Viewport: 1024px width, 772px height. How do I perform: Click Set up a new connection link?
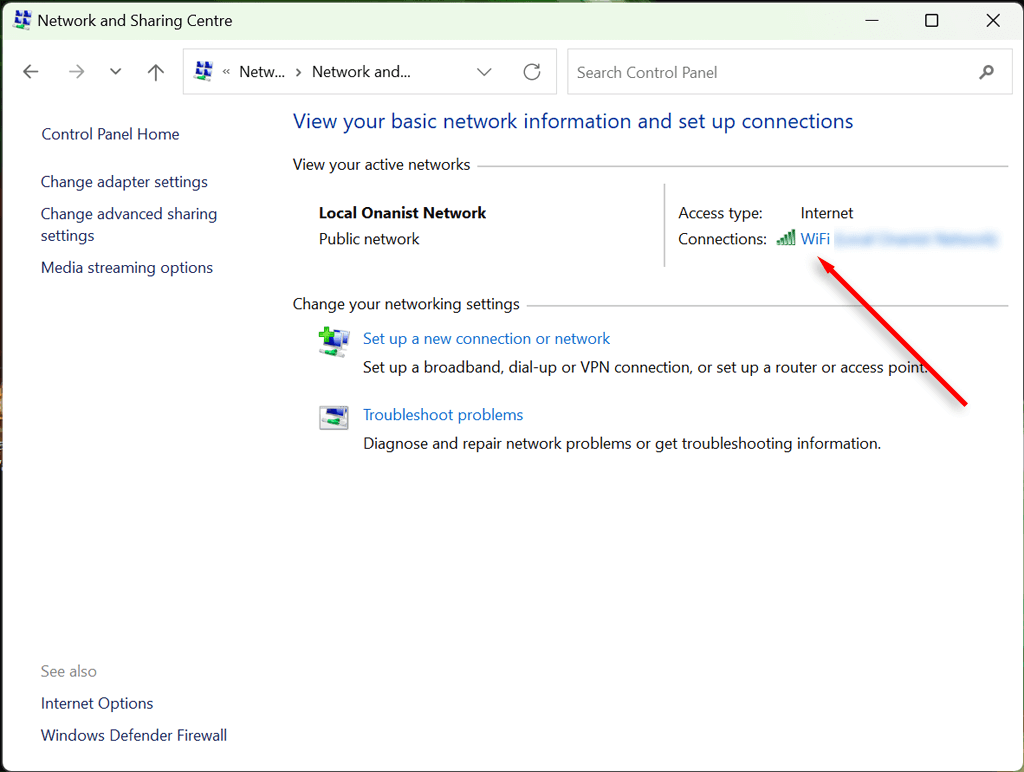tap(486, 339)
